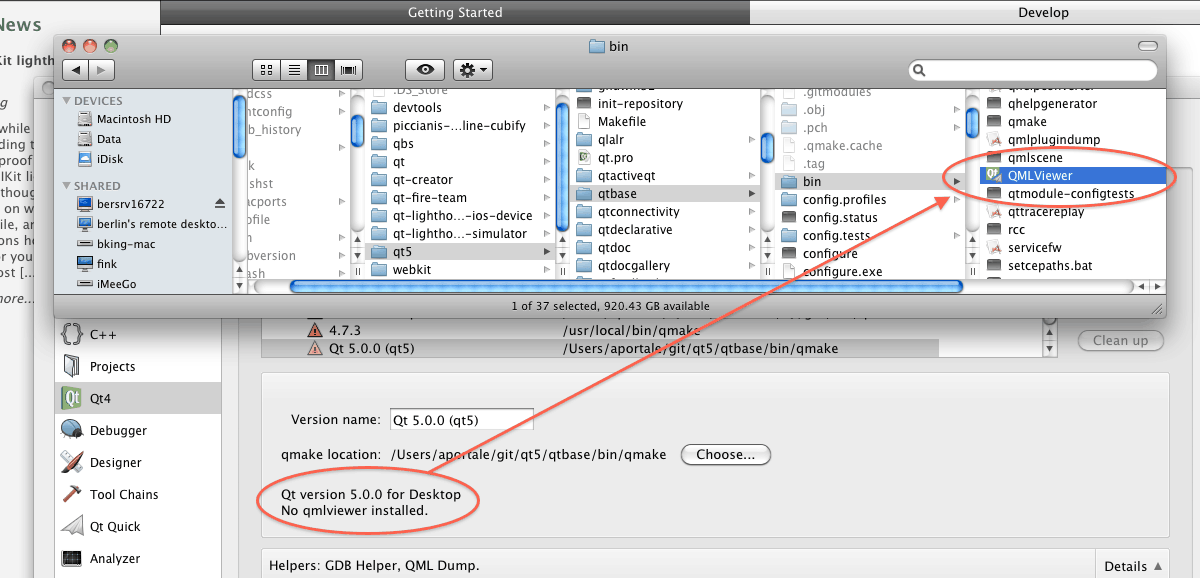Switch to the Getting Started tab
This screenshot has width=1200, height=578.
tap(455, 13)
